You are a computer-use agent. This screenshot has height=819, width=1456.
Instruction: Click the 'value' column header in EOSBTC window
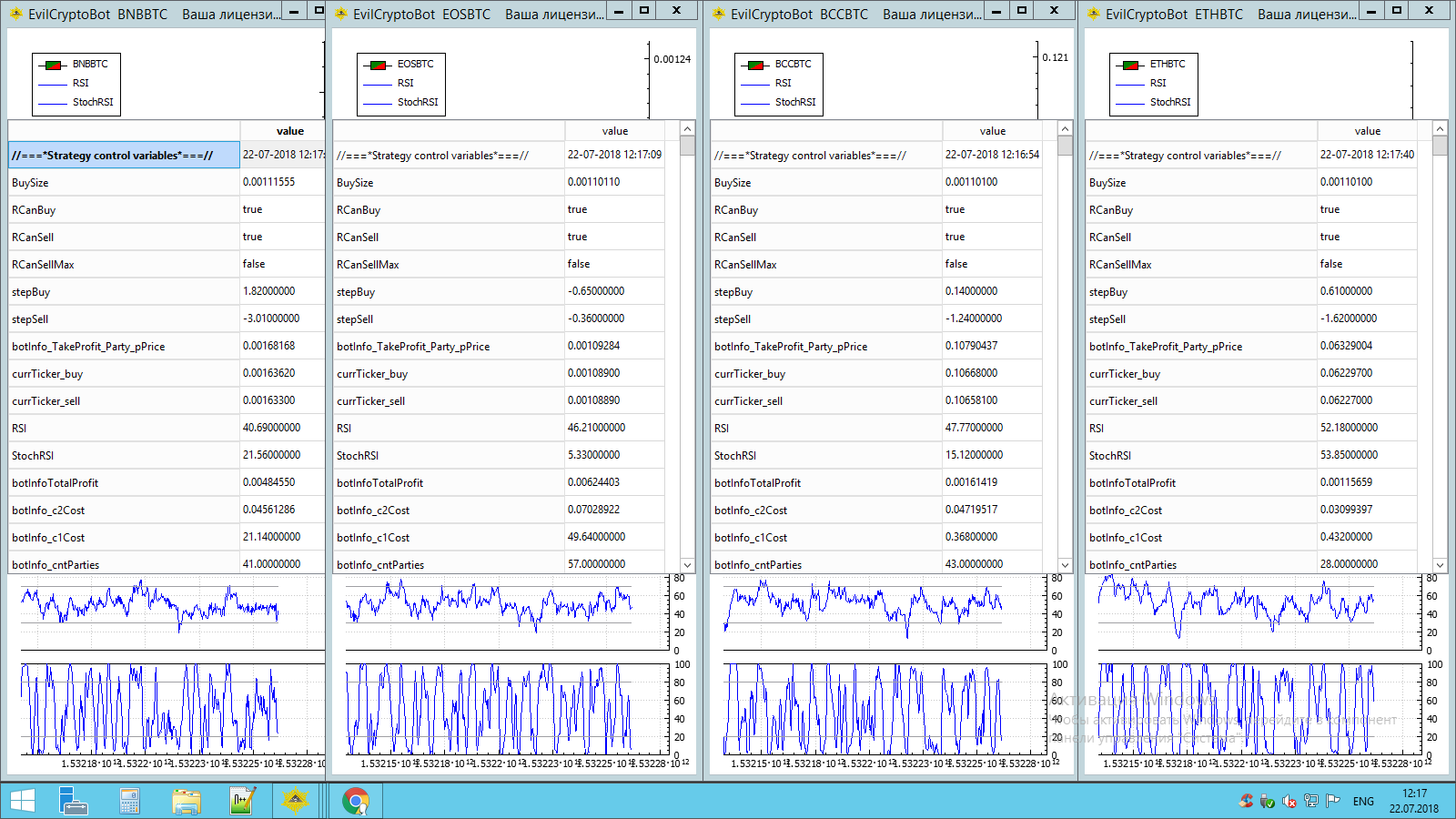coord(614,131)
